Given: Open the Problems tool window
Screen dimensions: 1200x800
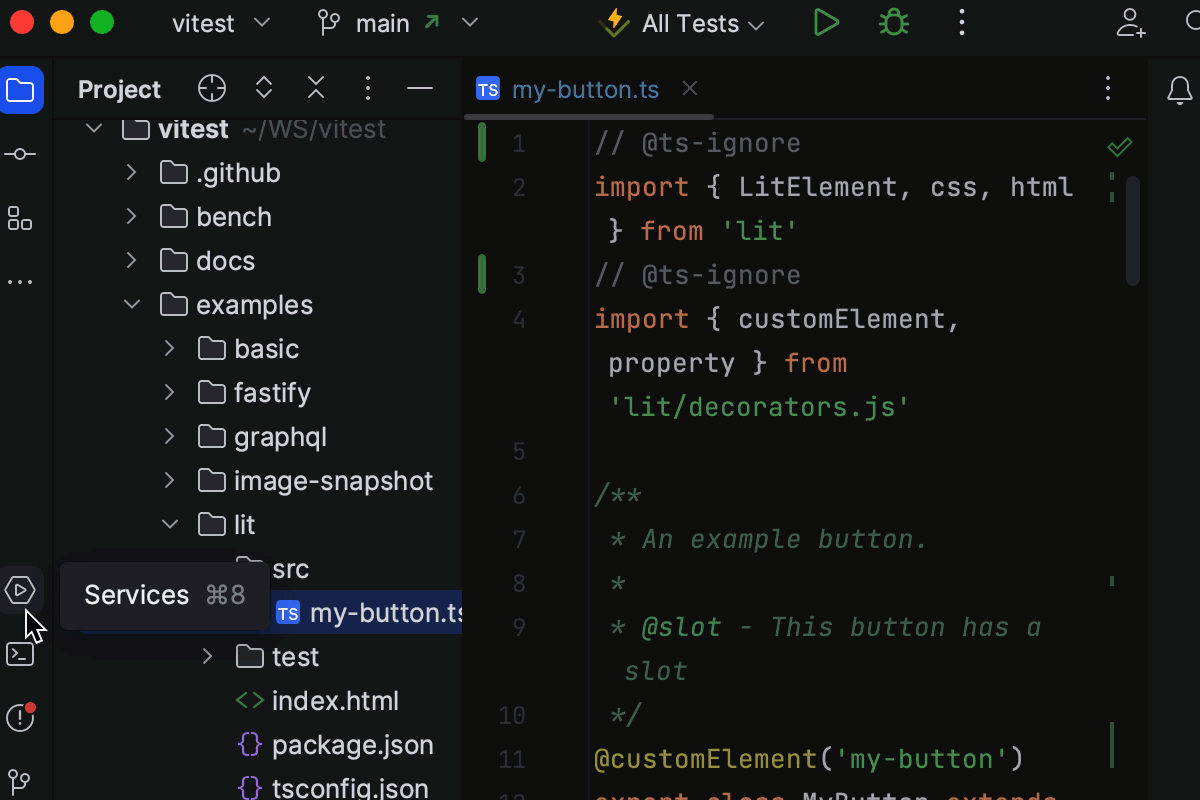Looking at the screenshot, I should (x=21, y=718).
